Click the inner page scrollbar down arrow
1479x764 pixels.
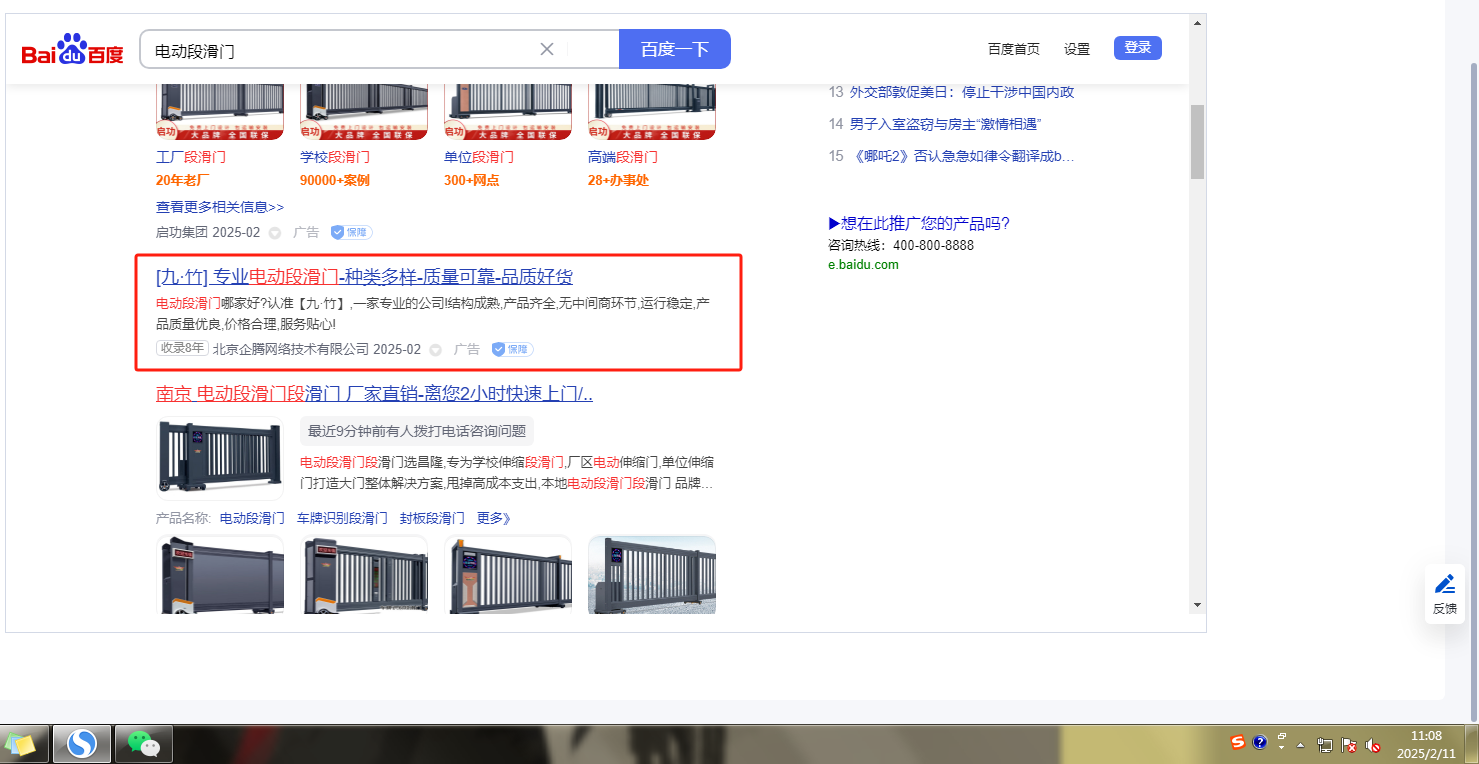pyautogui.click(x=1197, y=605)
